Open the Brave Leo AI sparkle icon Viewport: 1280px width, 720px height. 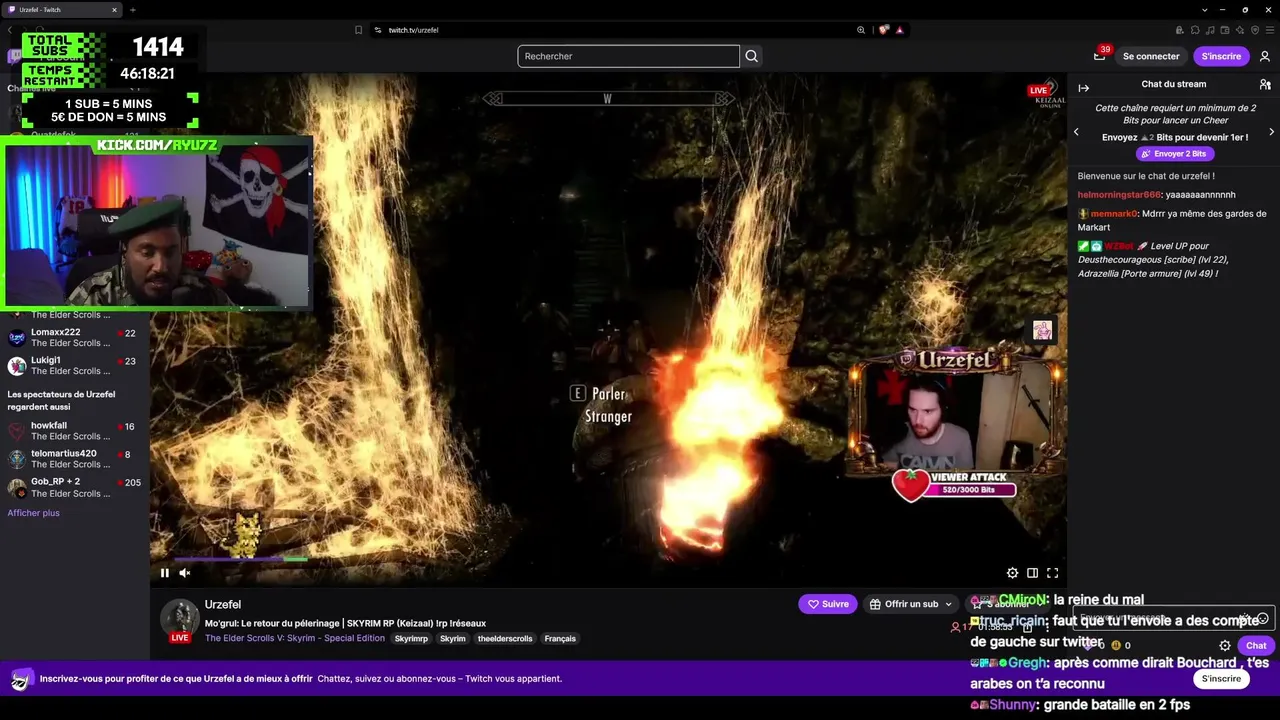point(1240,30)
